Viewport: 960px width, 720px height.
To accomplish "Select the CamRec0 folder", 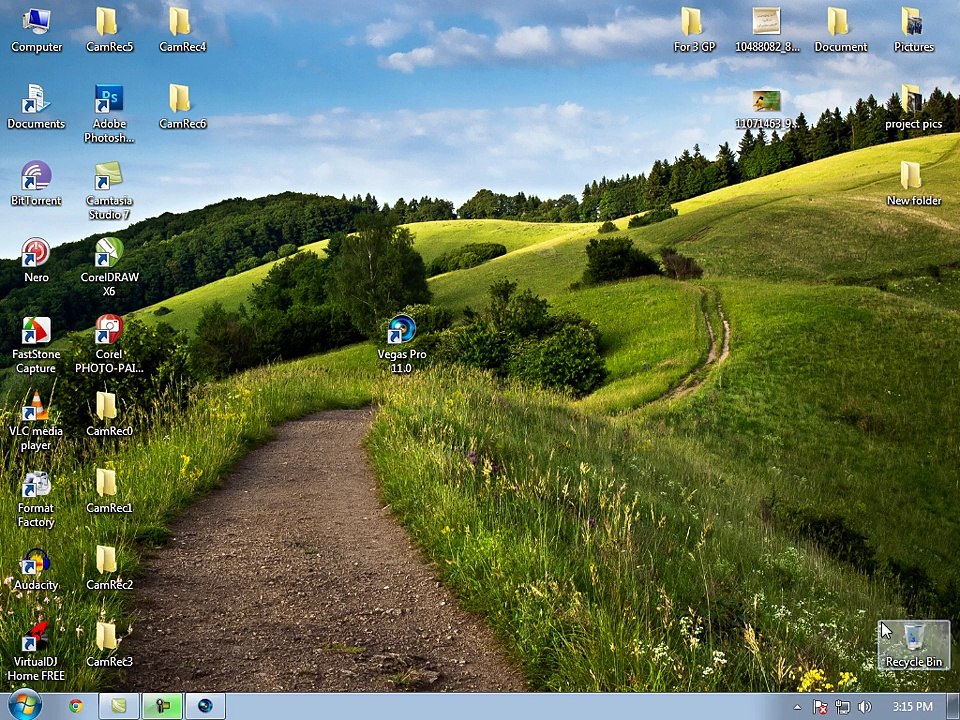I will (109, 414).
